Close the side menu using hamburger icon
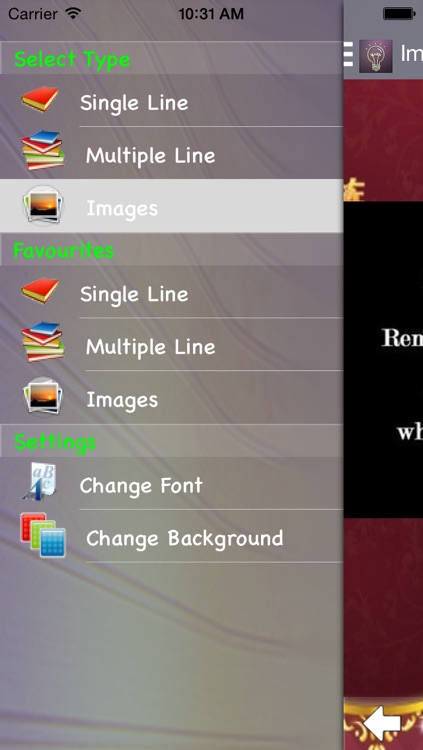The image size is (423, 750). point(348,54)
